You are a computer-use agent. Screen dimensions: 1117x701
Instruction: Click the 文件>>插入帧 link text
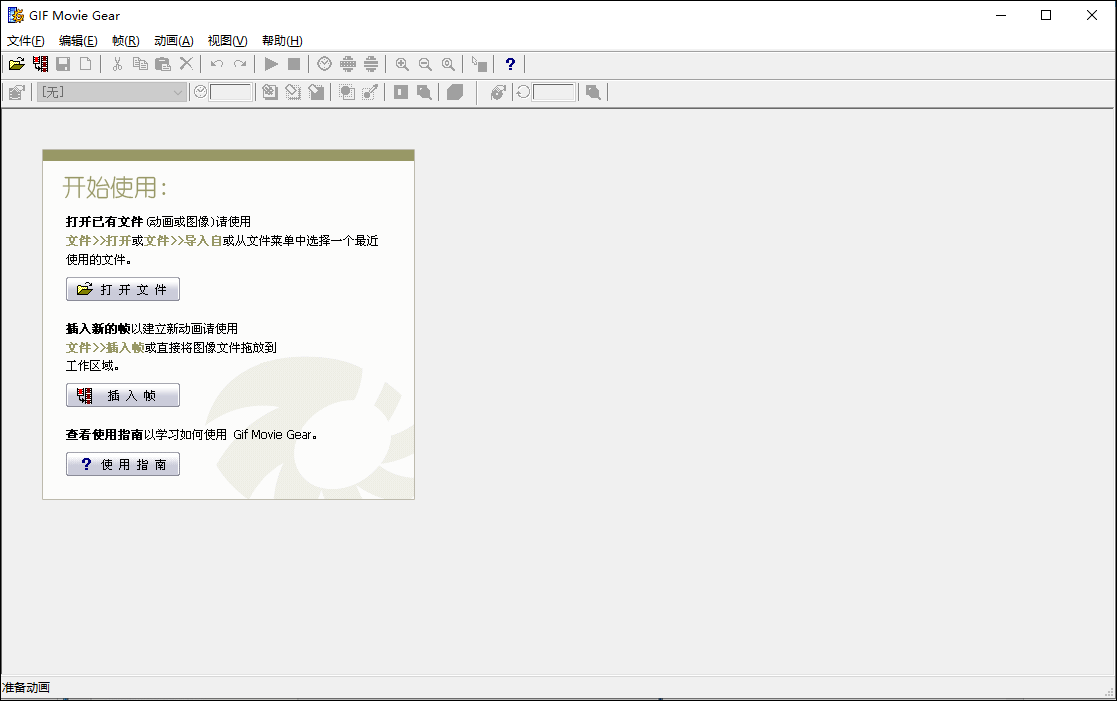coord(105,348)
